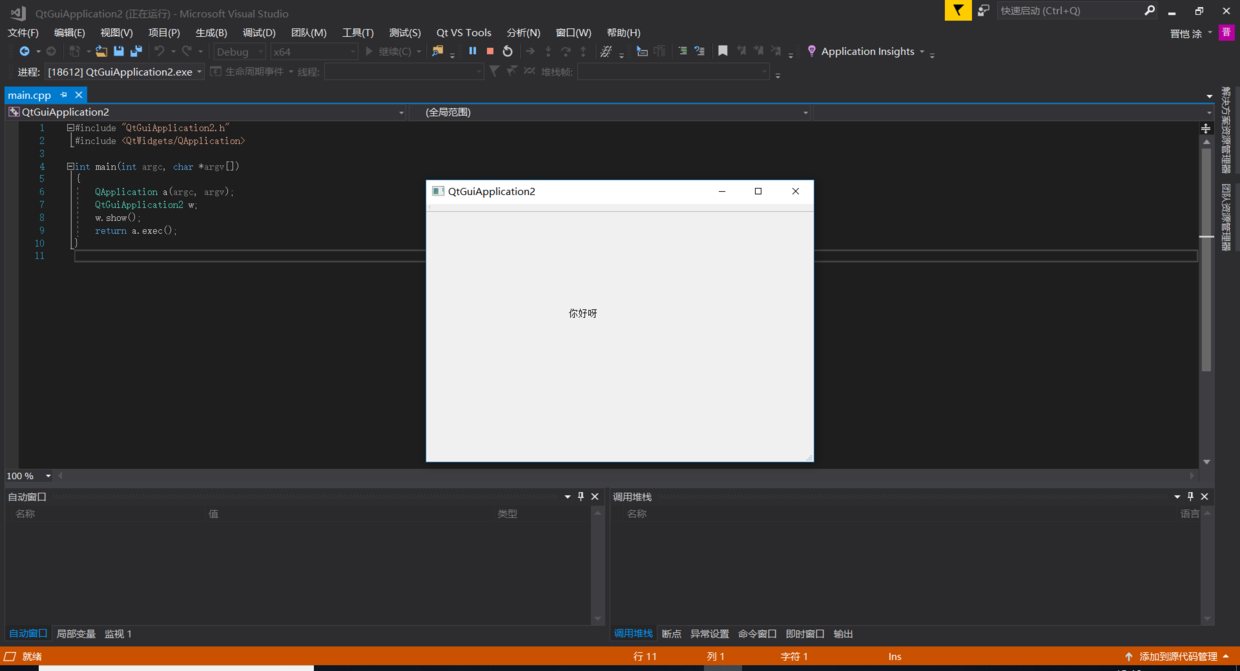The width and height of the screenshot is (1240, 671).
Task: Click the Open File folder icon
Action: [x=101, y=51]
